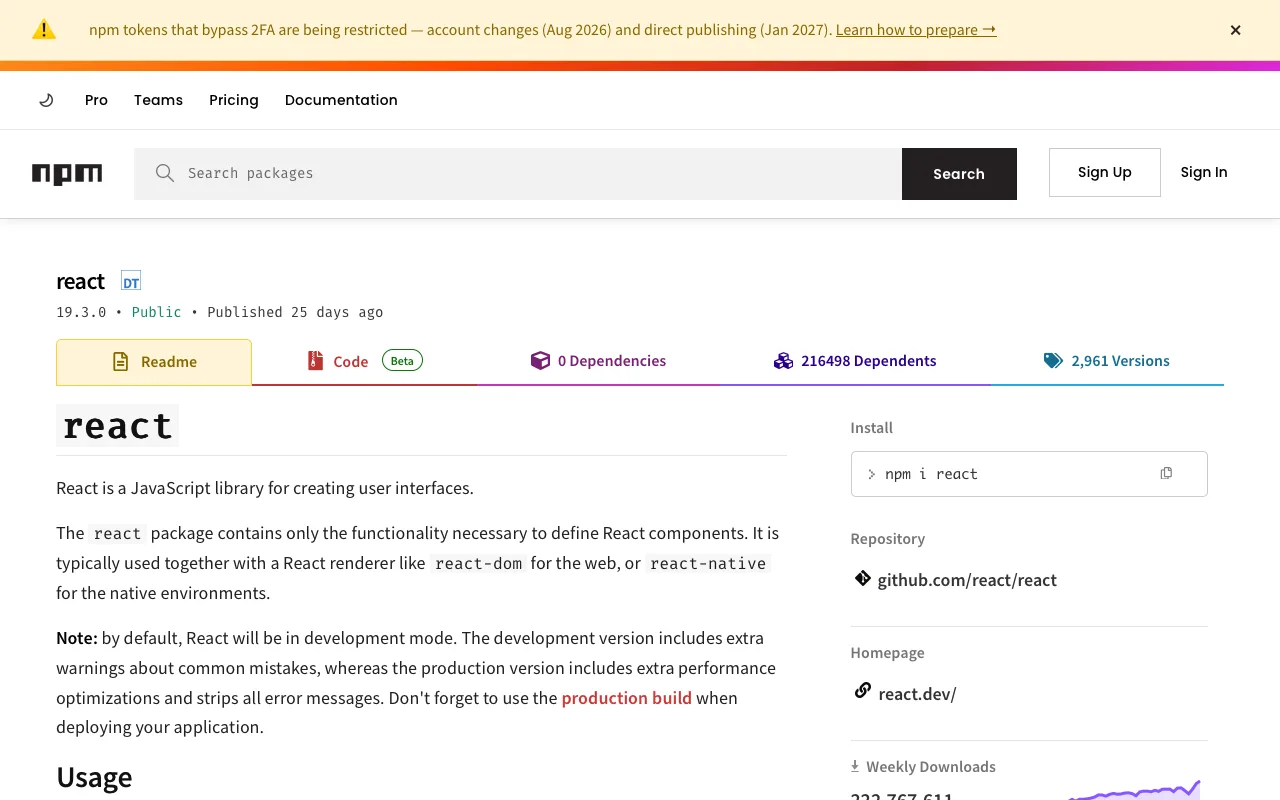Click the 19.3.0 version number

pos(81,312)
